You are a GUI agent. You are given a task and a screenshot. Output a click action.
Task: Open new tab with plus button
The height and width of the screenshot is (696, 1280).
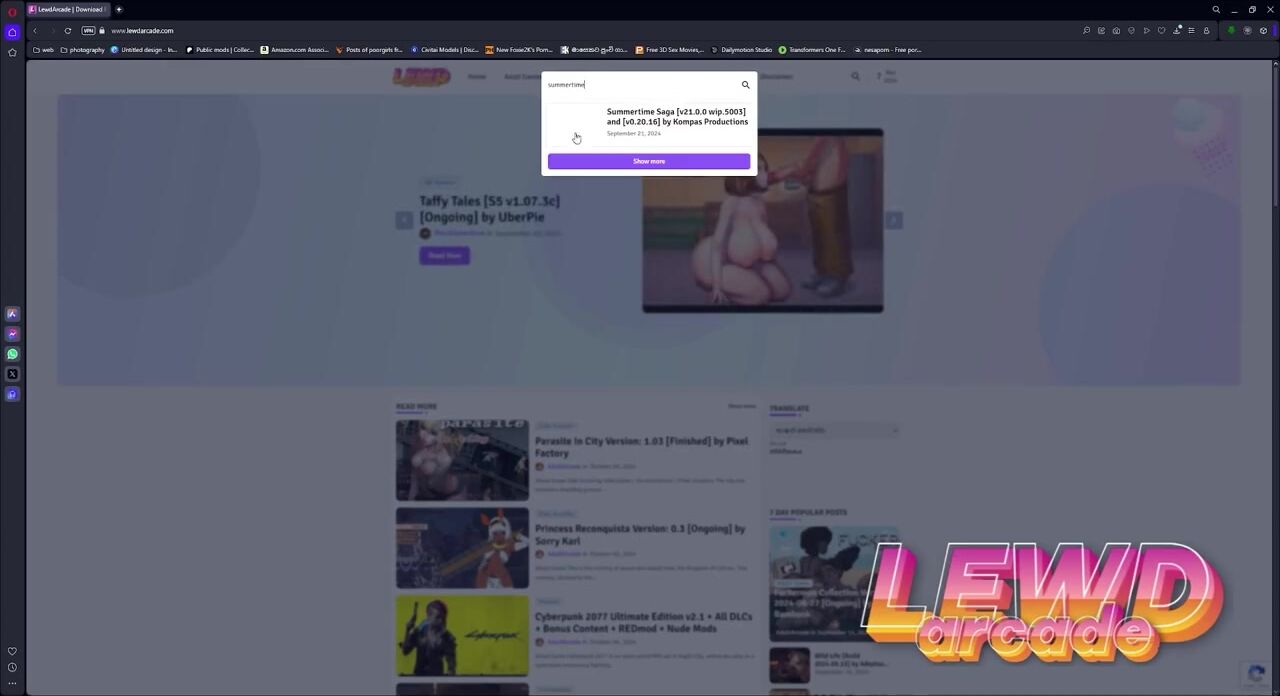coord(119,10)
